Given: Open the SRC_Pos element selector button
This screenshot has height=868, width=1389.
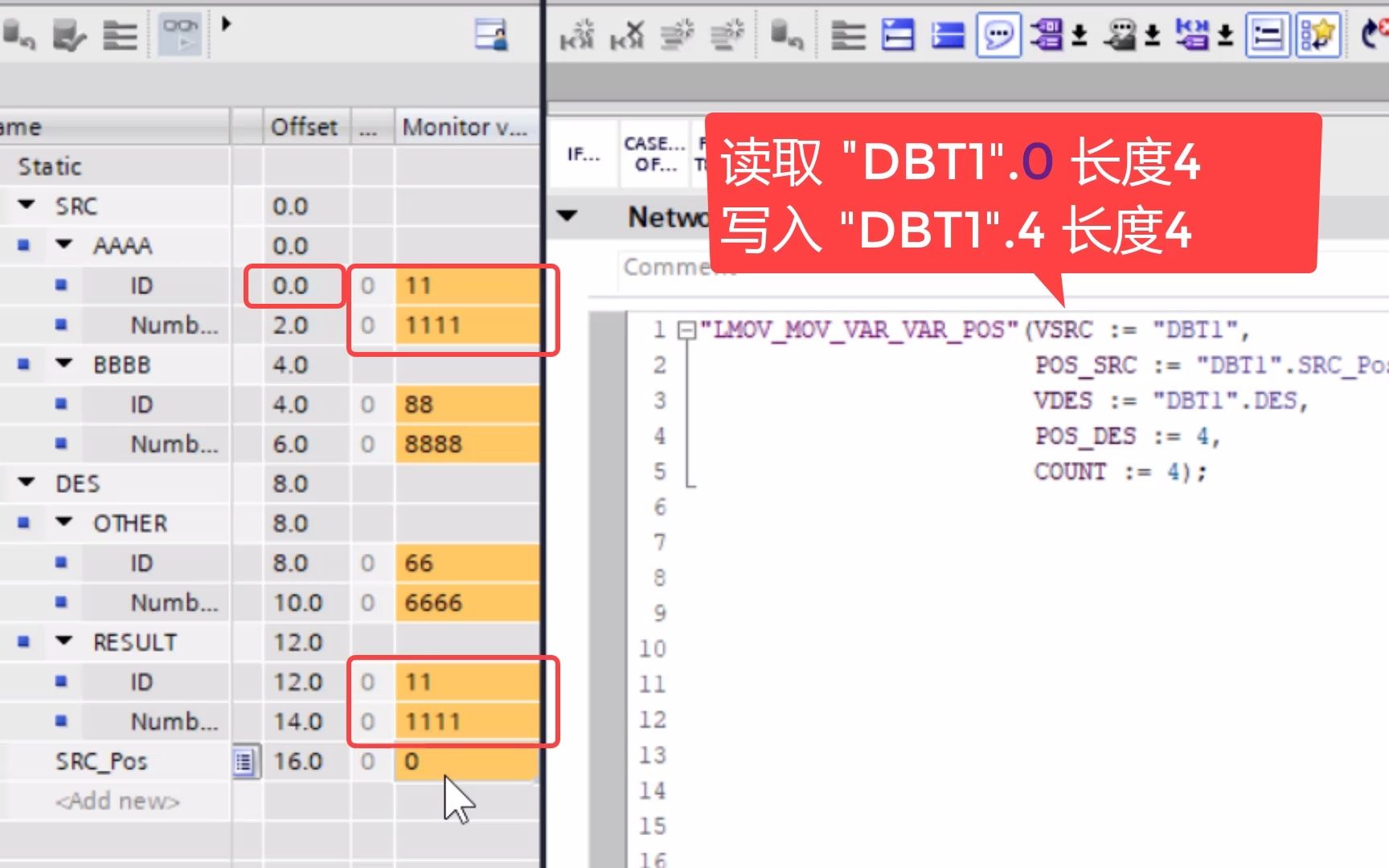Looking at the screenshot, I should point(246,760).
